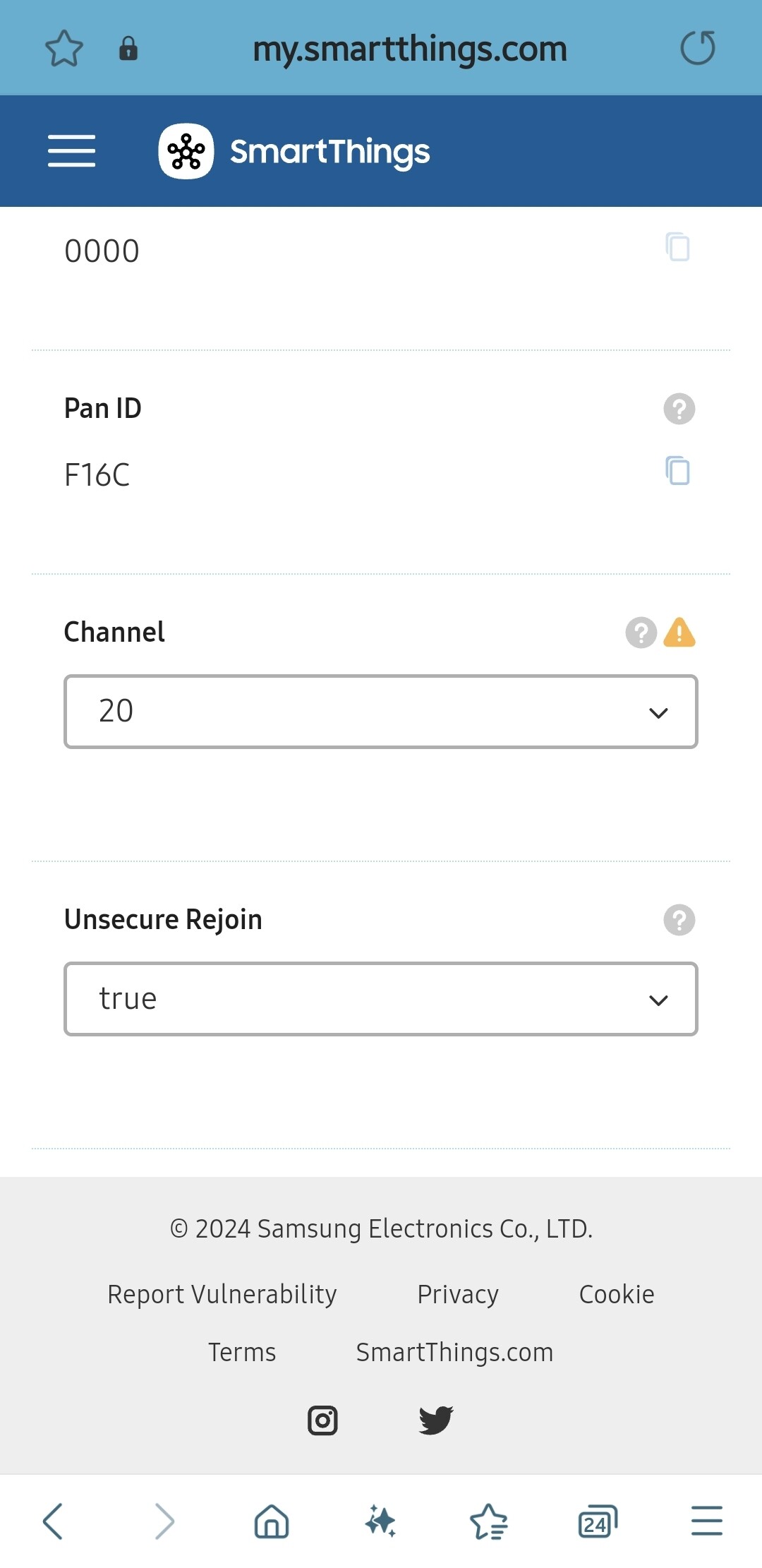The image size is (762, 1568).
Task: Tap the my.smartthings.com address bar
Action: [x=410, y=49]
